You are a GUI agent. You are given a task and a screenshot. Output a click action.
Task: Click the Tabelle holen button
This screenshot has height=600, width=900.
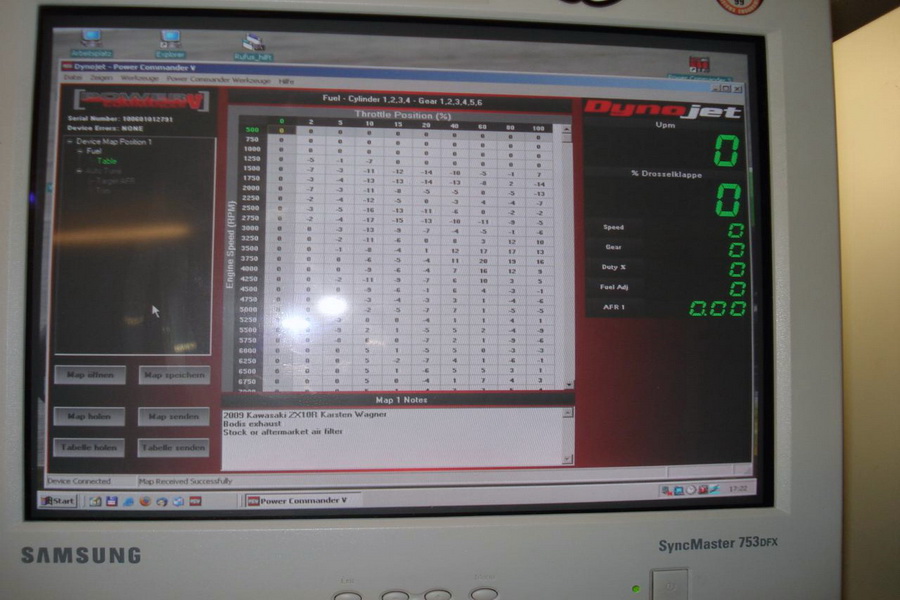90,448
